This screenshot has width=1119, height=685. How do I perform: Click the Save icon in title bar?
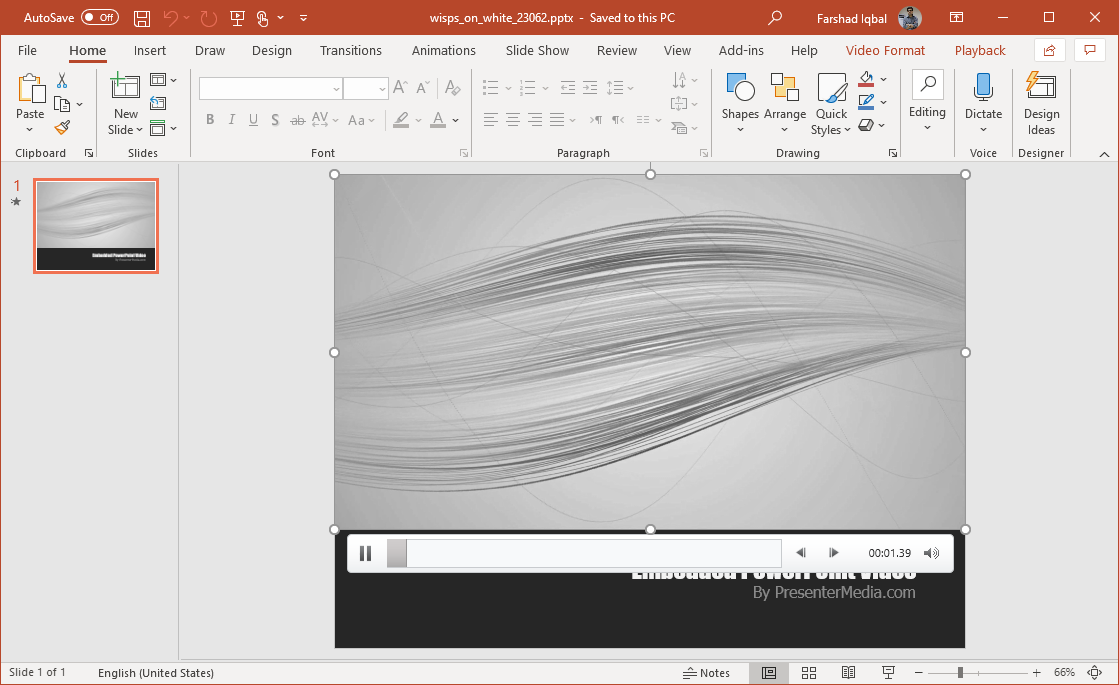tap(142, 18)
